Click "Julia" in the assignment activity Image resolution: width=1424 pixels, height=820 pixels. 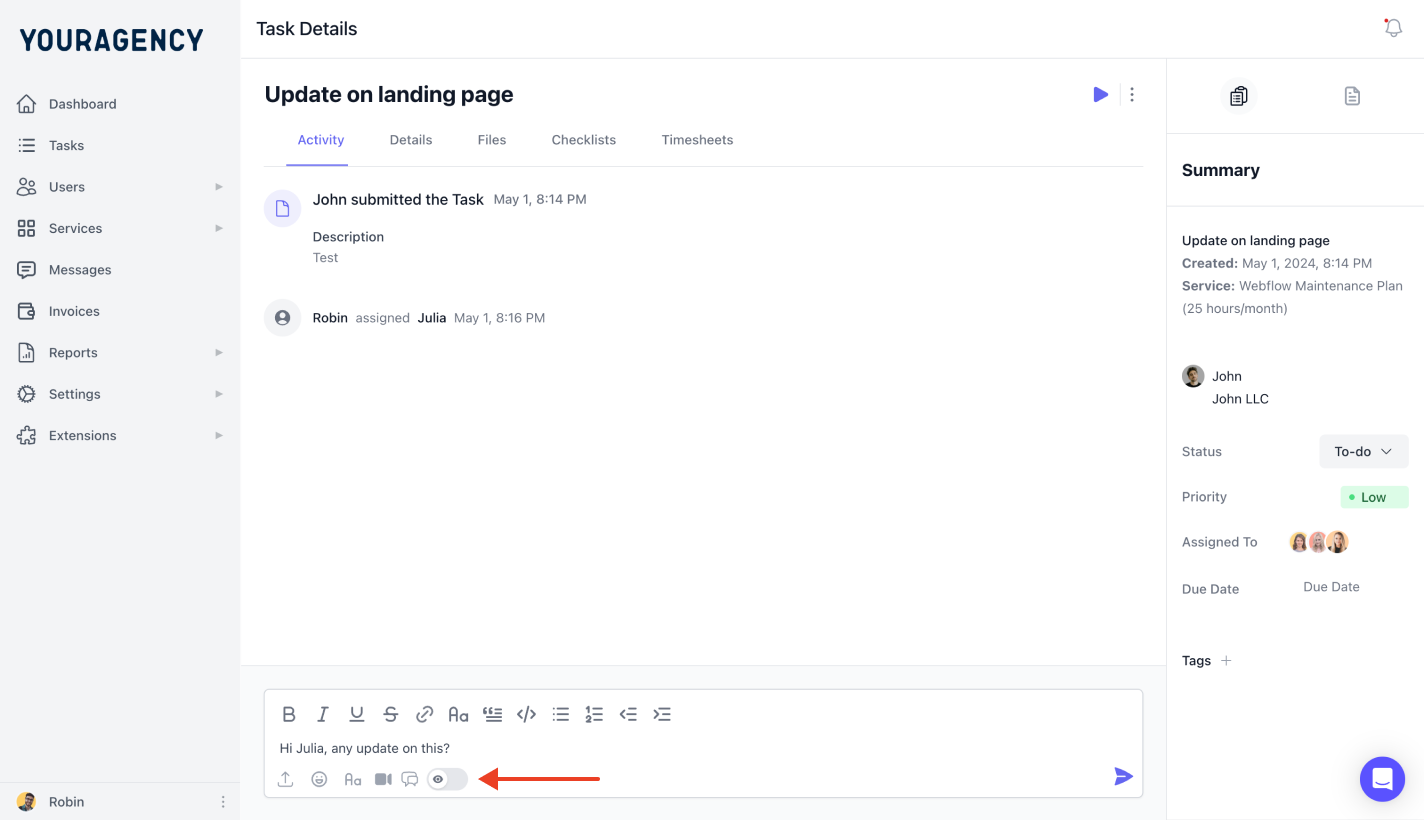click(x=432, y=318)
